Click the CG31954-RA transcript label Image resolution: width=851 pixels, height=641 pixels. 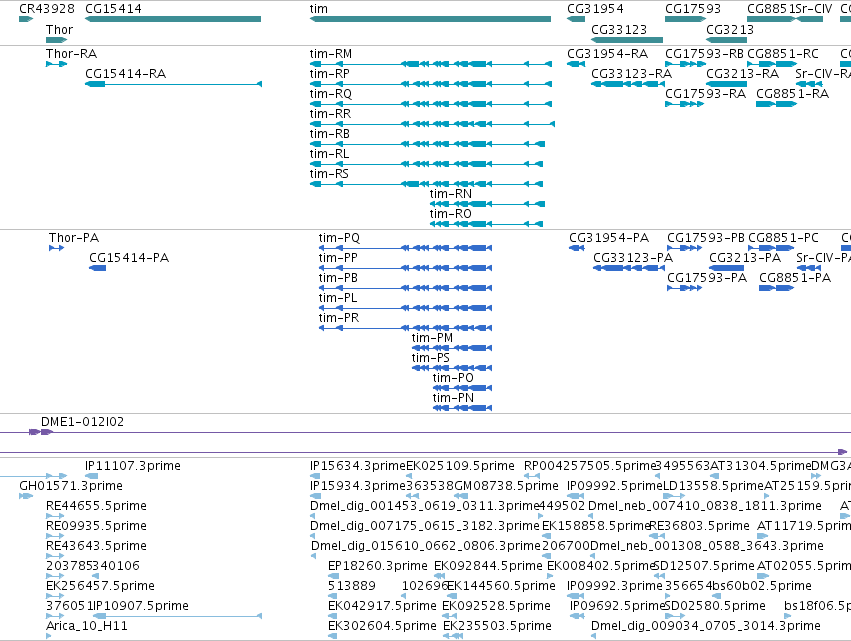pyautogui.click(x=607, y=54)
